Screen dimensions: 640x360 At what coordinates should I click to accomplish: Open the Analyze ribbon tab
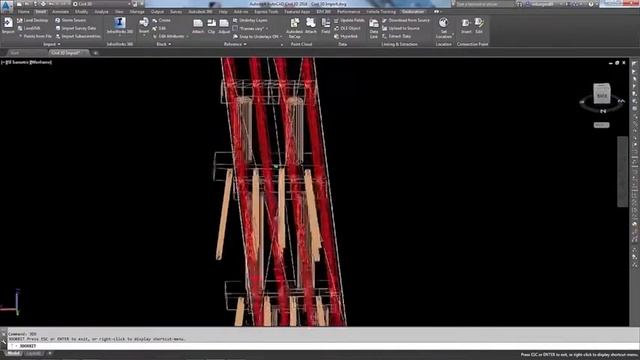101,12
